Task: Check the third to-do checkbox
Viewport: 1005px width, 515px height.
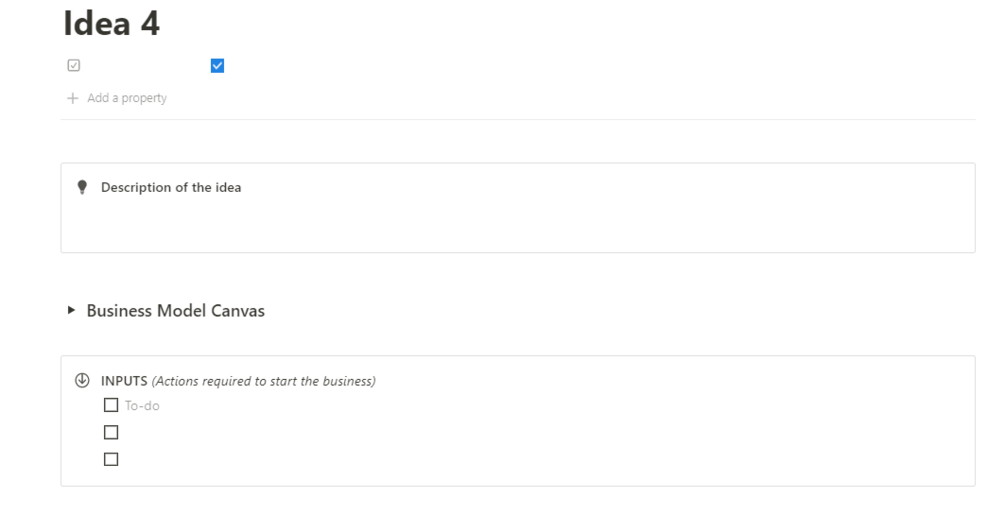Action: [111, 460]
